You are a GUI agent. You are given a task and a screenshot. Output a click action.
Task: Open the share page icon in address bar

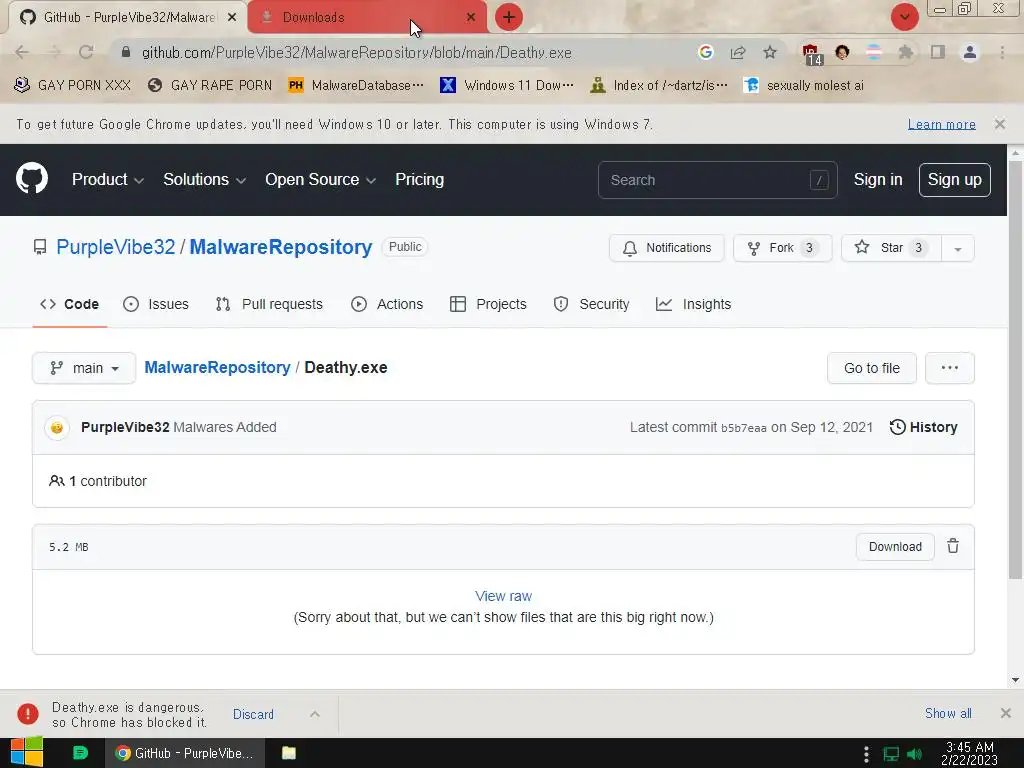tap(738, 52)
